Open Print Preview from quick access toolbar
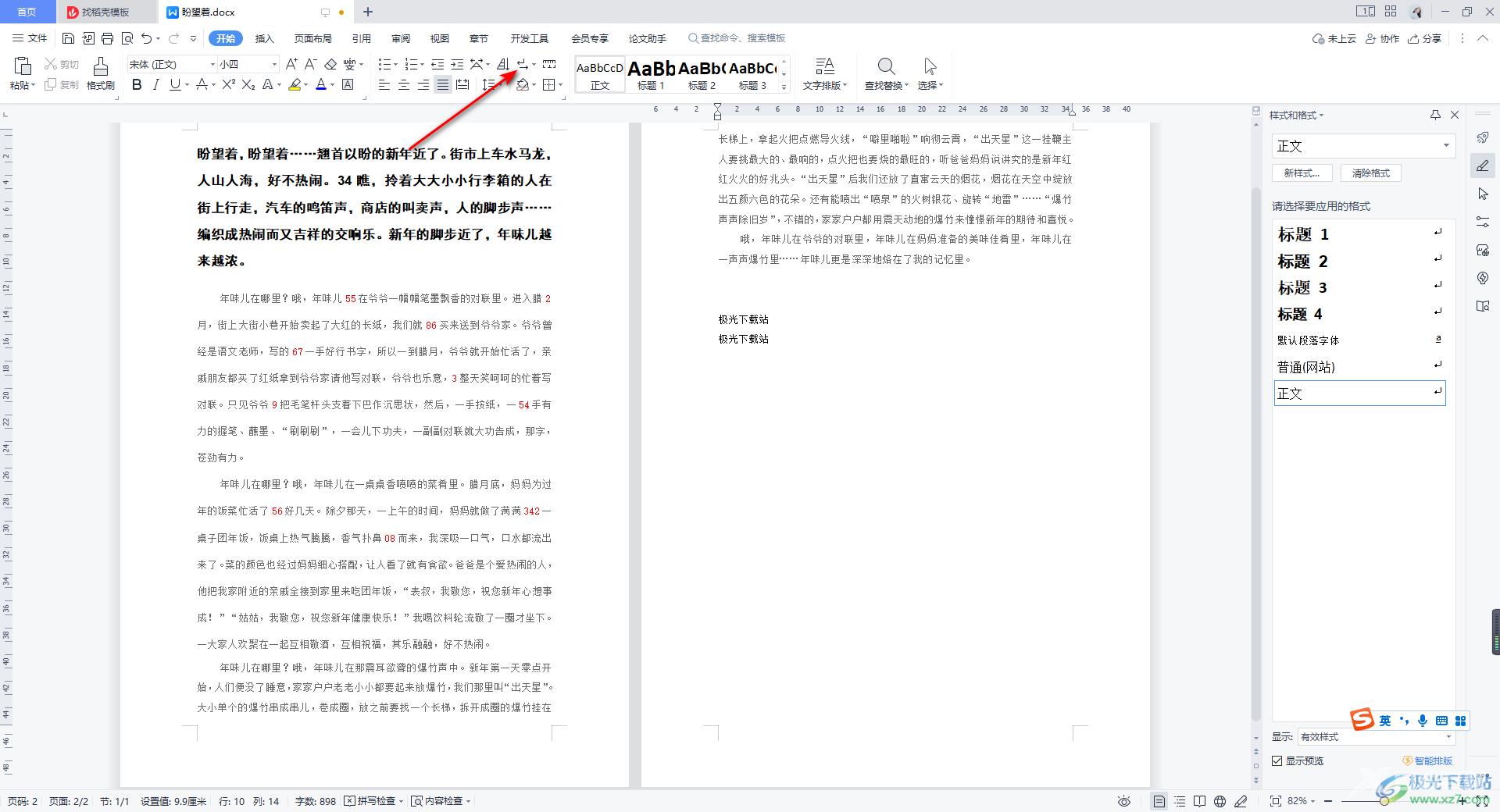The height and width of the screenshot is (812, 1500). pos(127,38)
